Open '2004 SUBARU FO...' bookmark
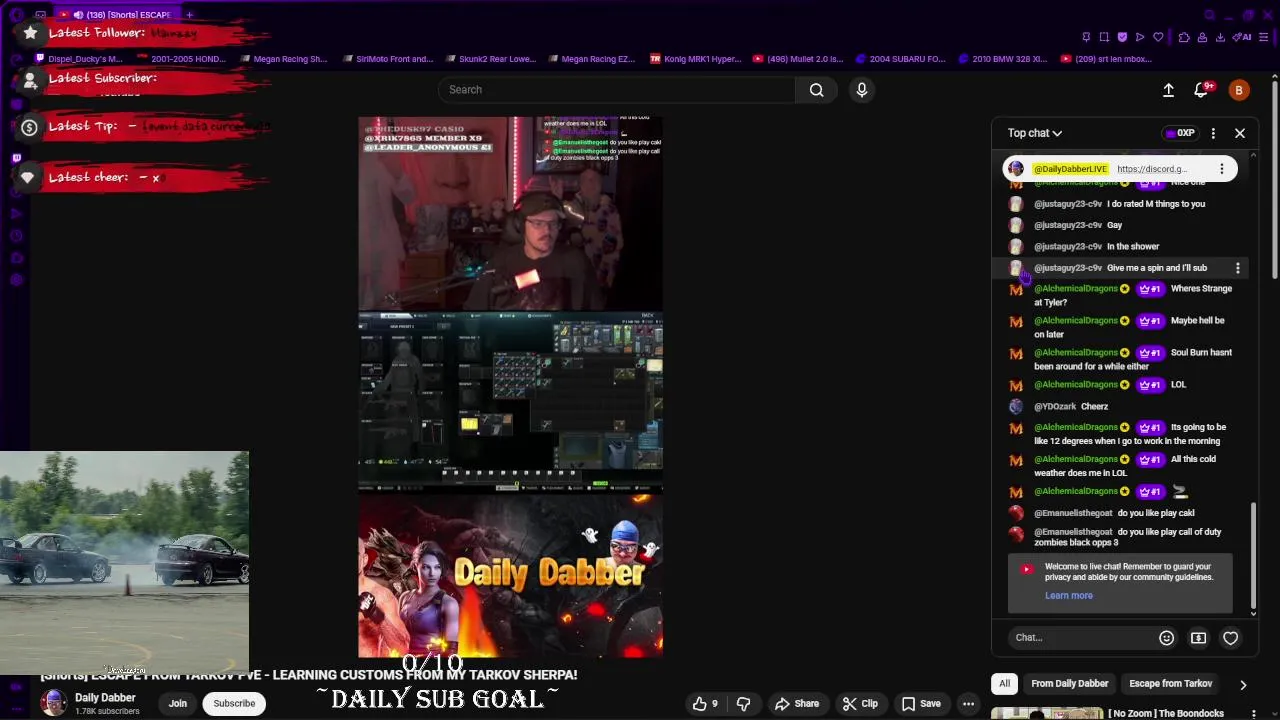This screenshot has width=1280, height=720. (900, 59)
